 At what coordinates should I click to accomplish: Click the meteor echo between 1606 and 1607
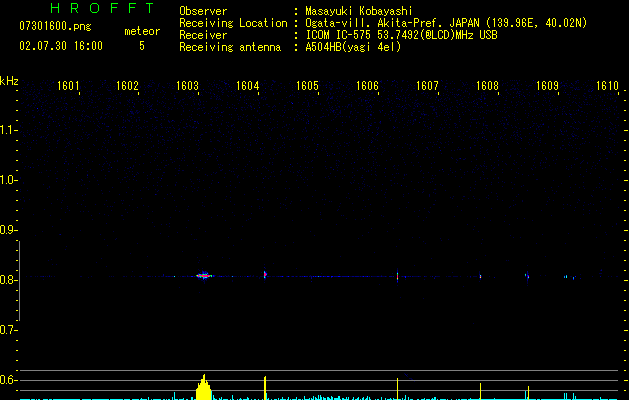click(397, 276)
